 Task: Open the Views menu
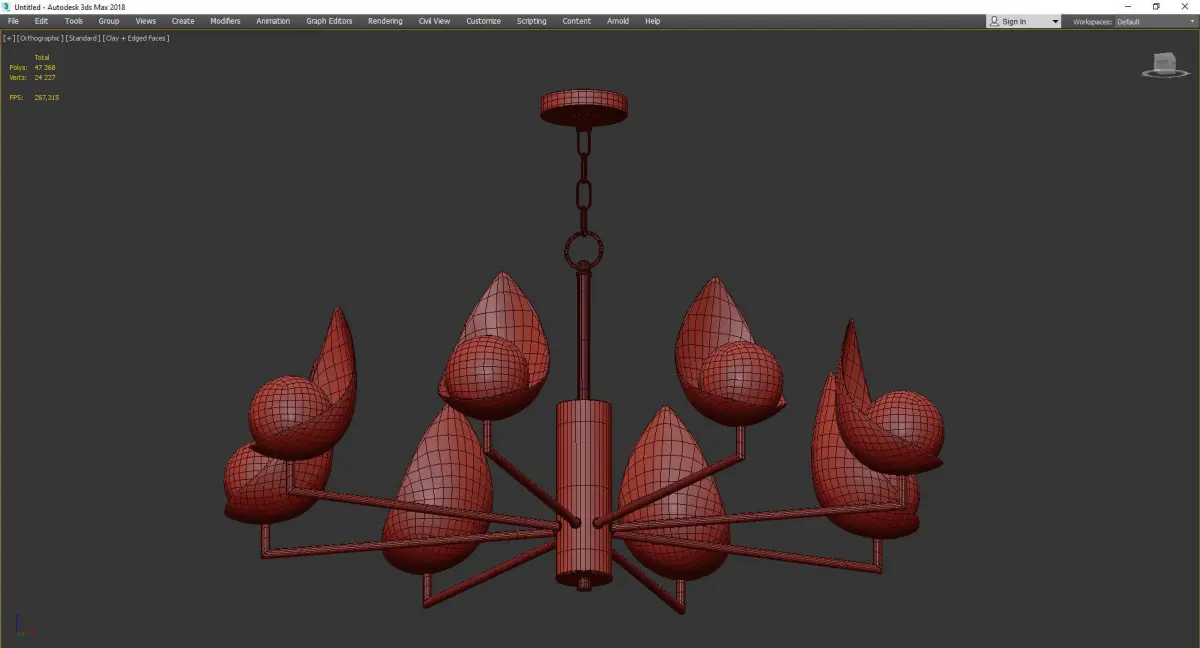[x=146, y=21]
